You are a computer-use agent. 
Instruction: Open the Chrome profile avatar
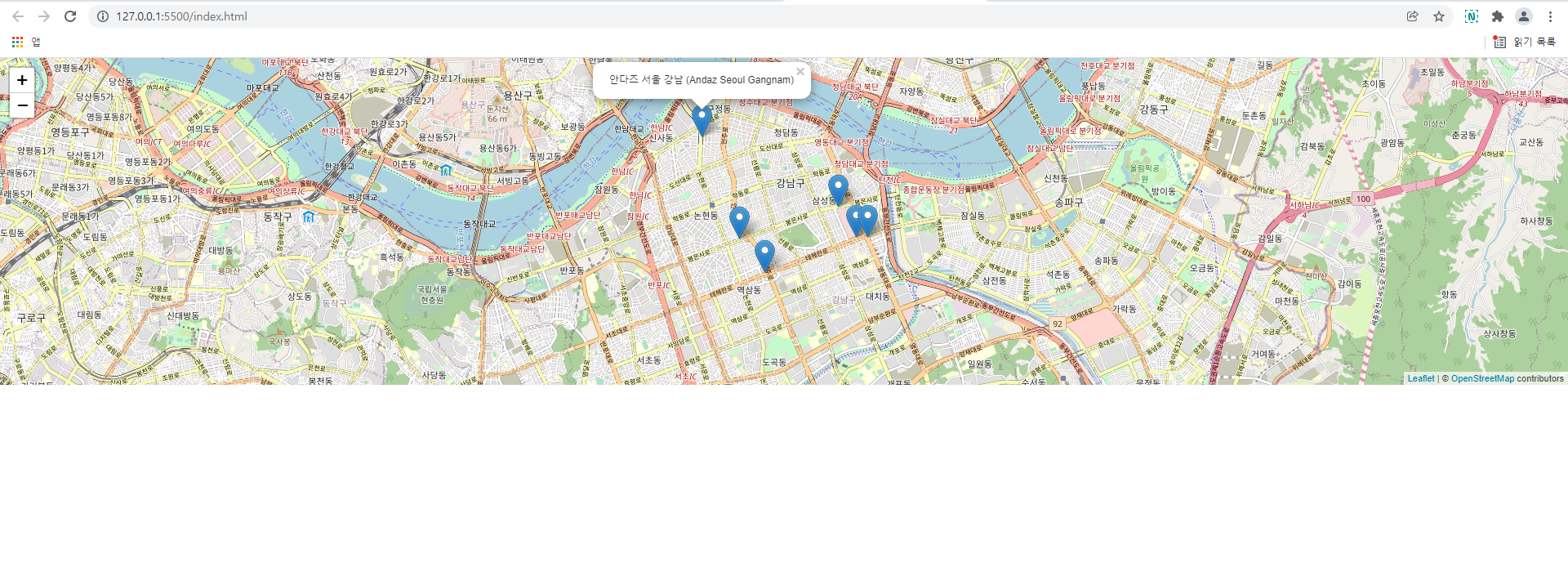click(1524, 16)
